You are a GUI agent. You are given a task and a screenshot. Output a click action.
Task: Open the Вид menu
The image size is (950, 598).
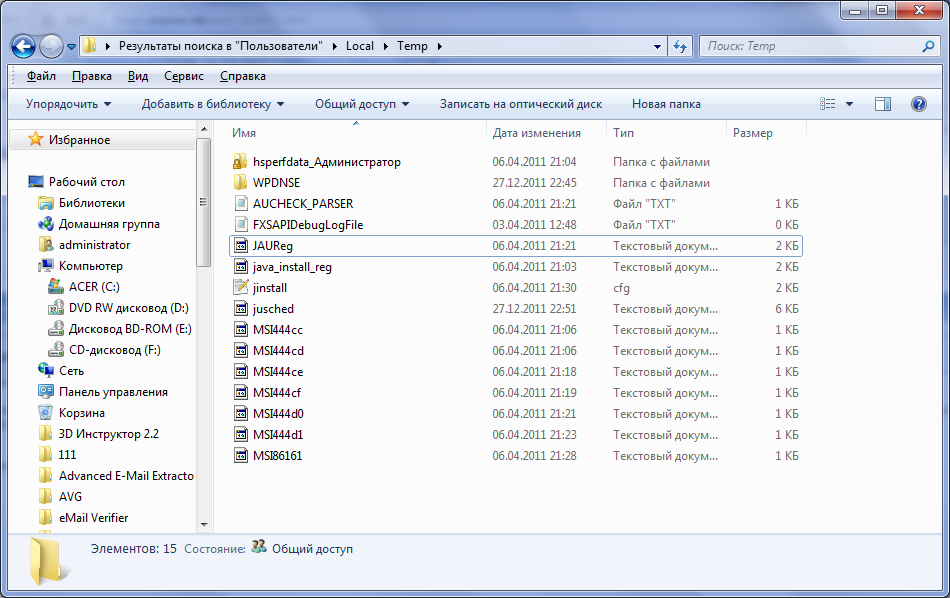coord(138,76)
